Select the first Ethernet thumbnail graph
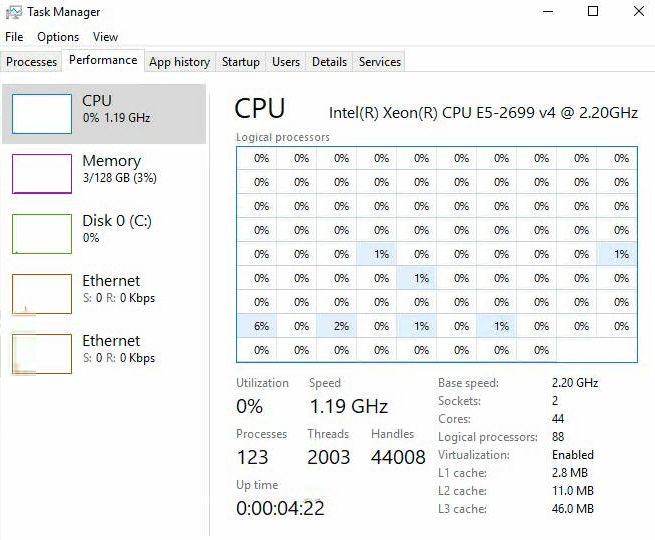Screen dimensions: 655x540 [42, 293]
